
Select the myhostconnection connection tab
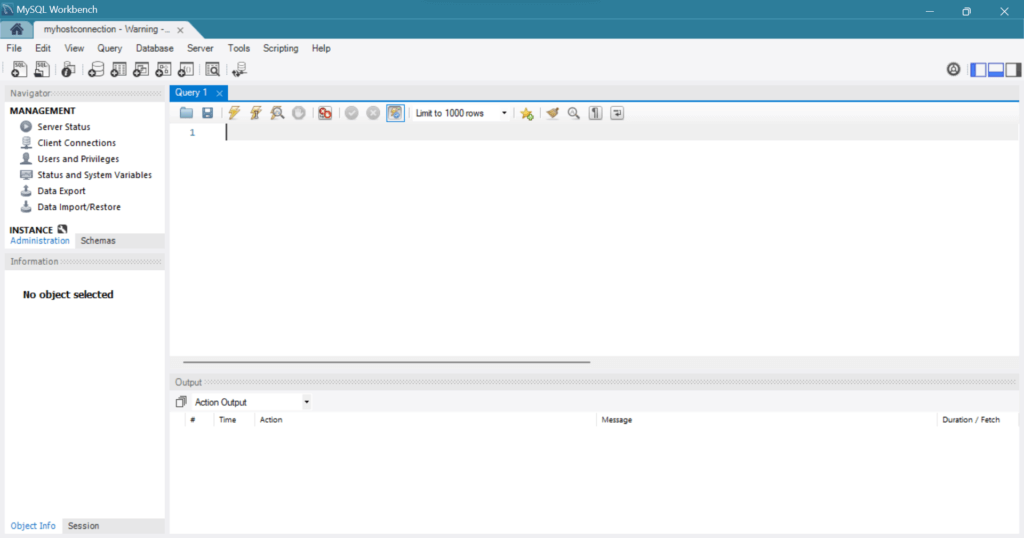point(106,29)
